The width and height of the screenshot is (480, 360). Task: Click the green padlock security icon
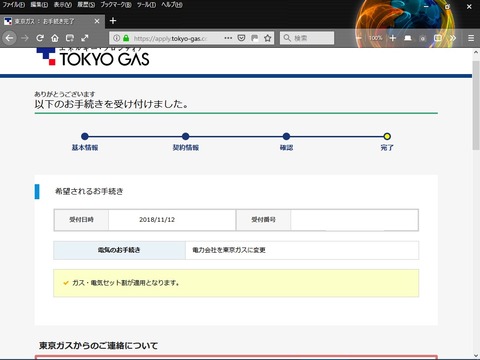click(126, 38)
